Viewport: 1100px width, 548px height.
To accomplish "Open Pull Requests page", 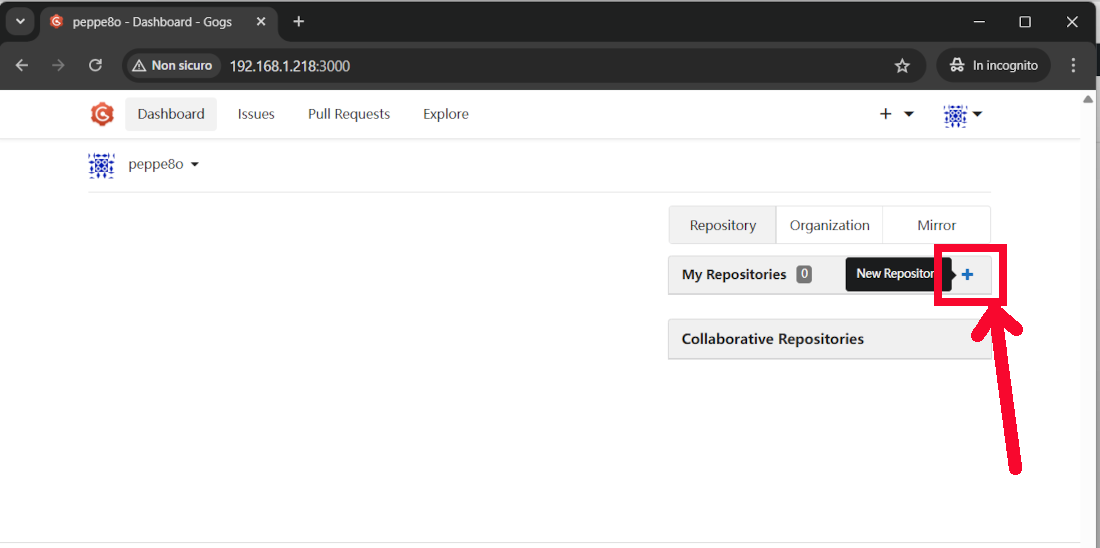I will coord(349,114).
